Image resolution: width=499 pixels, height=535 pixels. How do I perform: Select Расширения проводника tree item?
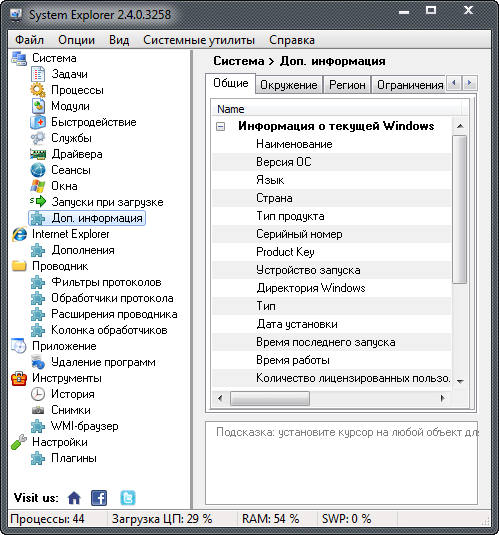pyautogui.click(x=114, y=314)
